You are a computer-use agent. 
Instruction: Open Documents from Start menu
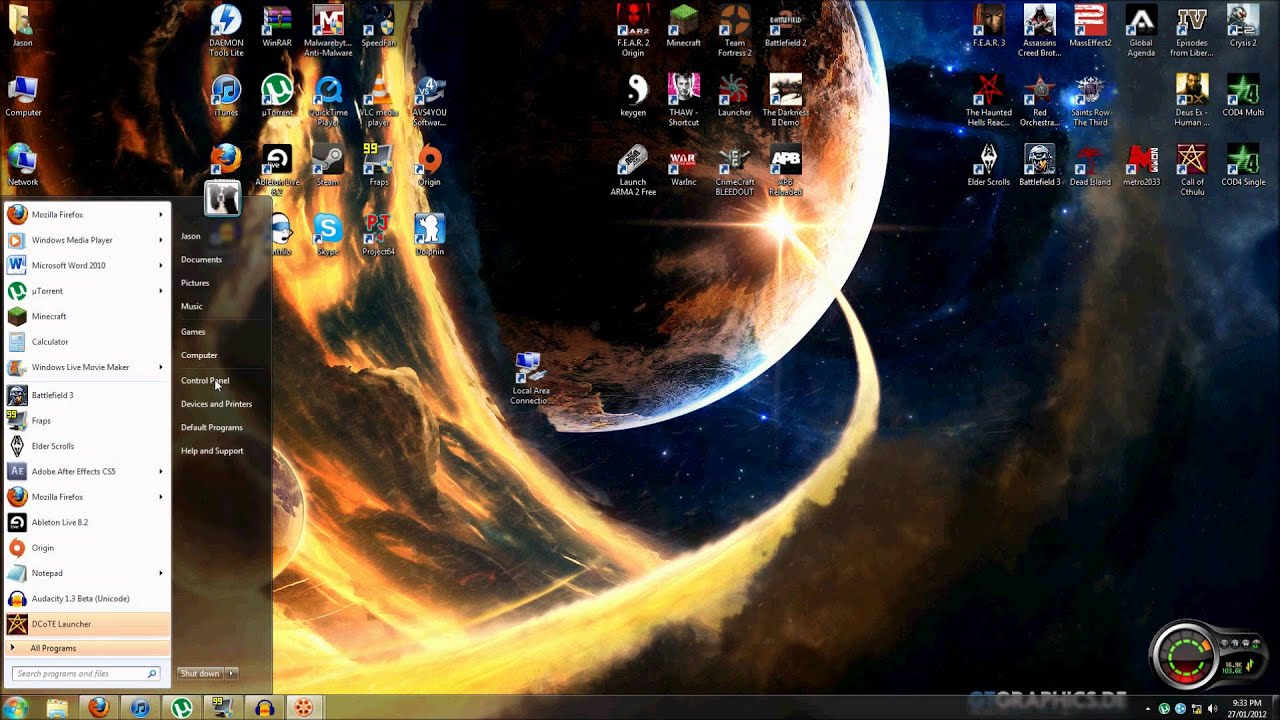pos(201,260)
